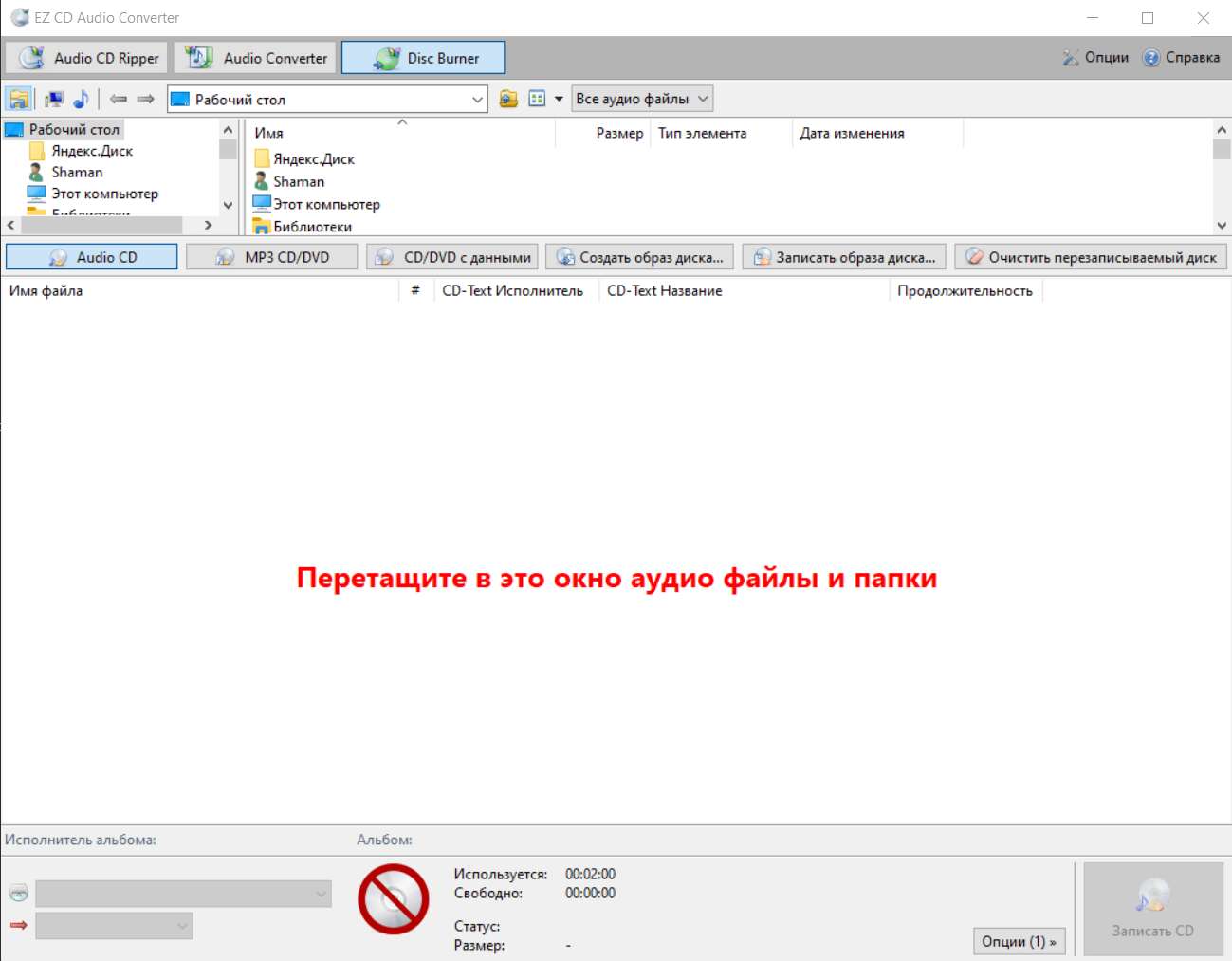The width and height of the screenshot is (1232, 961).
Task: Open Опции (1) burn options
Action: click(x=1019, y=941)
